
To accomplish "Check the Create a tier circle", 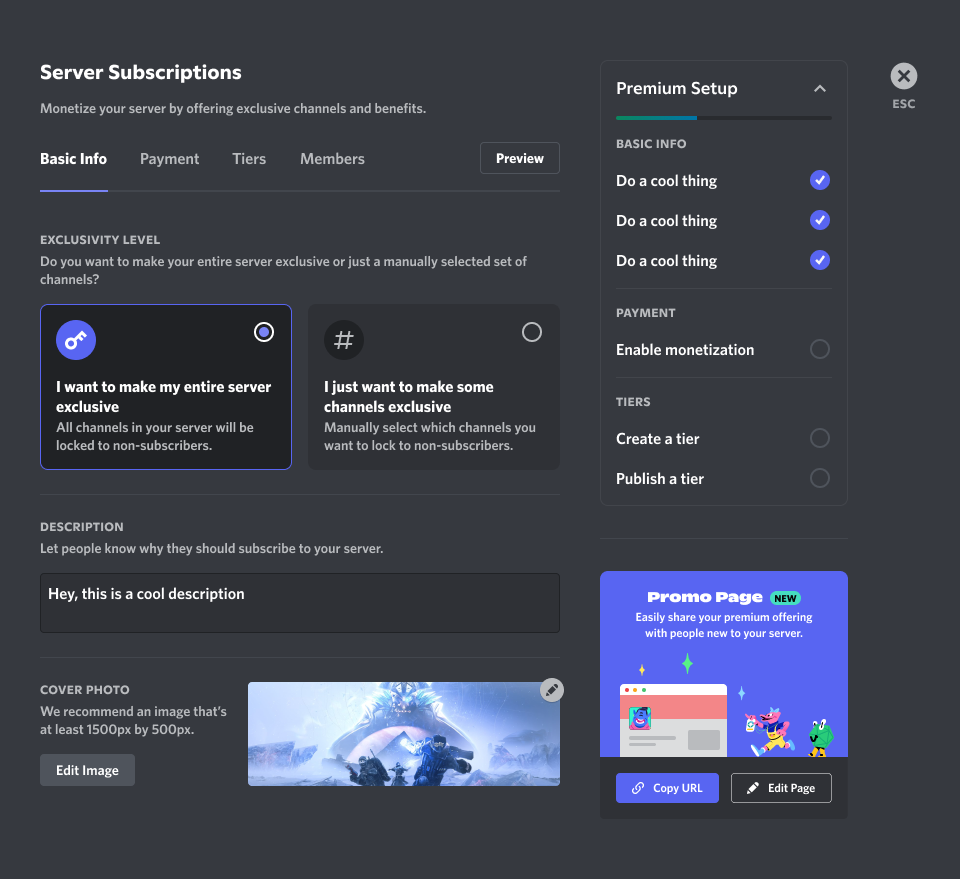I will 820,438.
